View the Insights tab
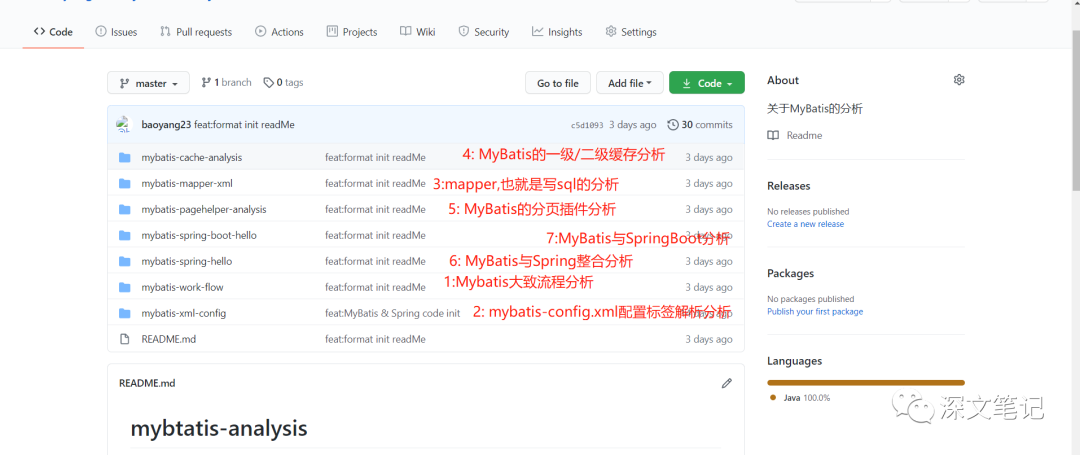The width and height of the screenshot is (1080, 455). click(557, 32)
